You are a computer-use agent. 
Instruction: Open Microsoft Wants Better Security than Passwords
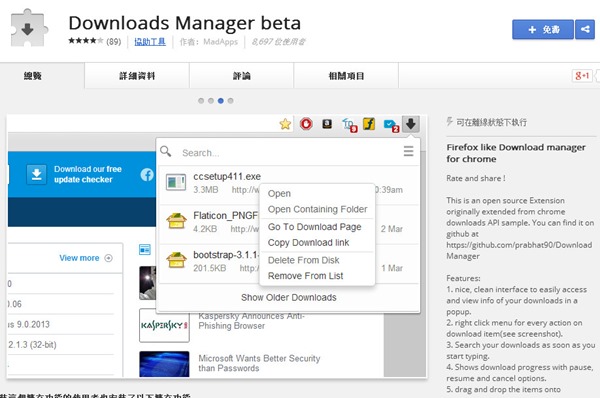(x=259, y=363)
